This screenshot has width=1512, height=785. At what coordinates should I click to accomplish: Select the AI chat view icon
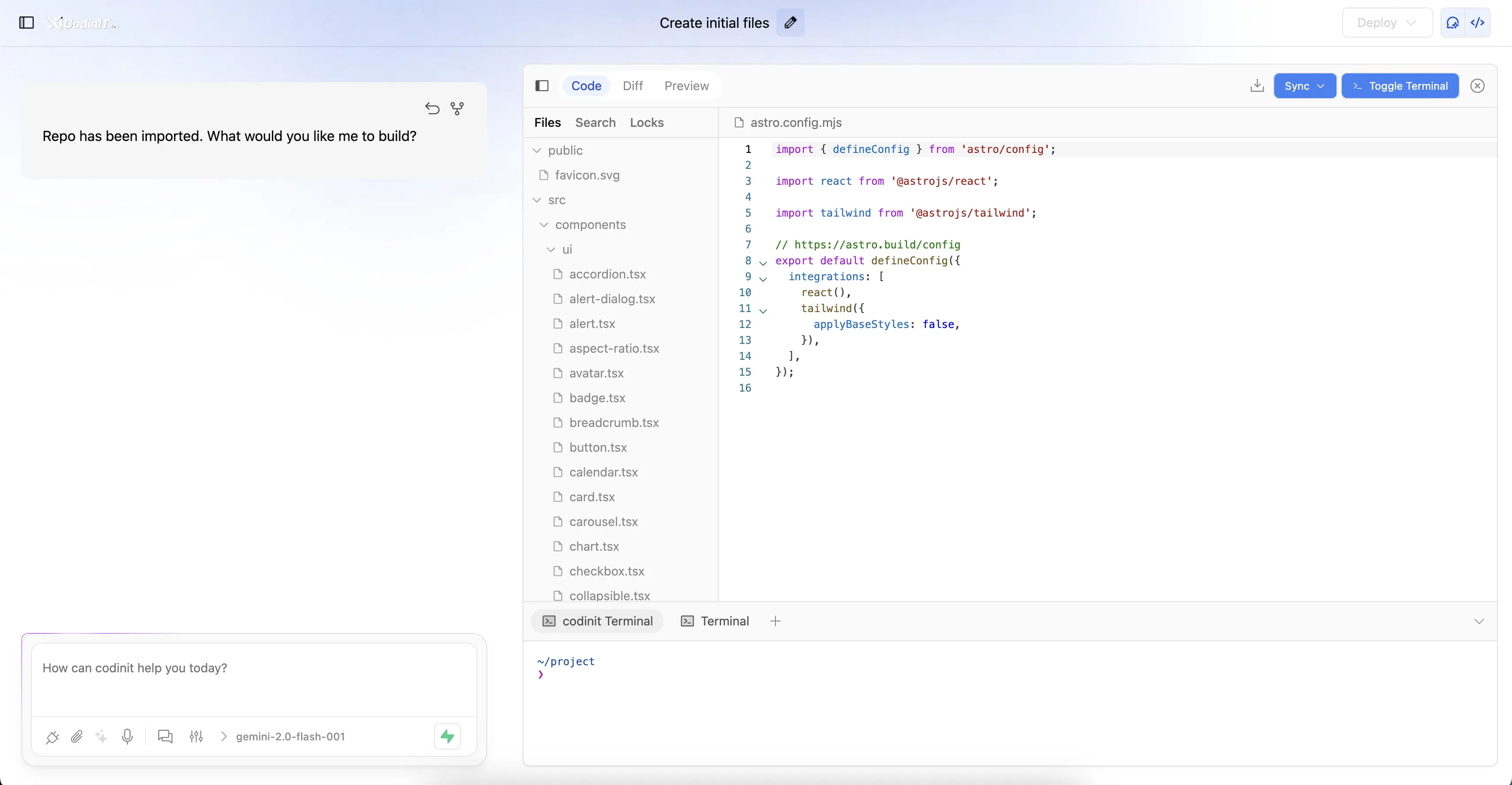1453,22
